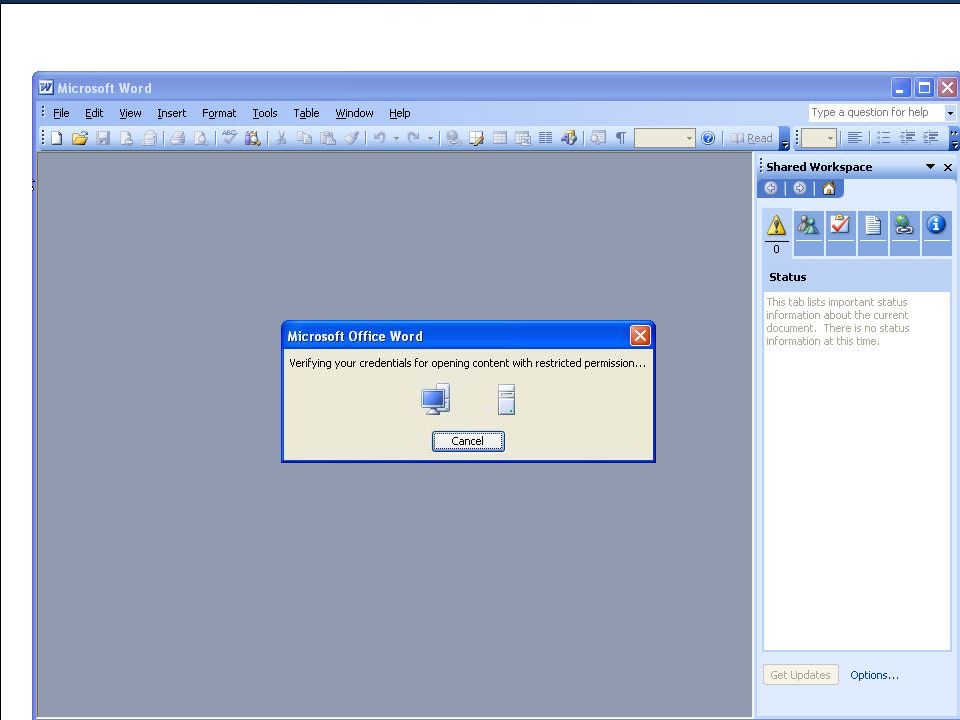Viewport: 960px width, 720px height.
Task: Open Tables and Borders toolbar icon
Action: (x=476, y=138)
